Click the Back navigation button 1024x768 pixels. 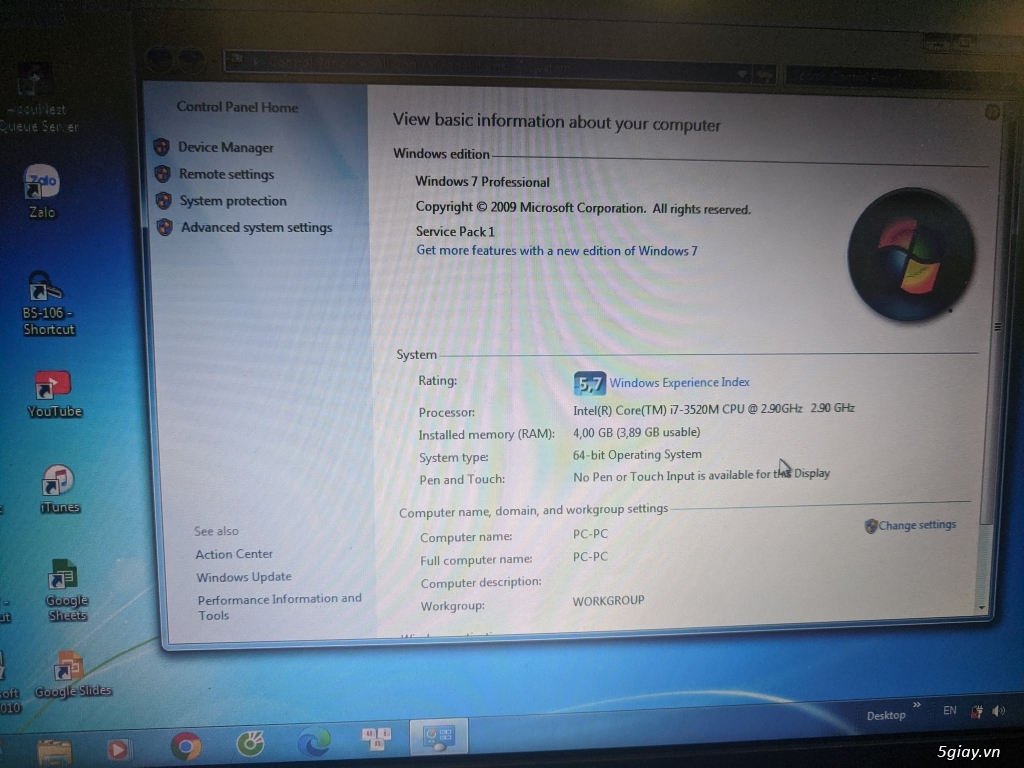tap(159, 61)
